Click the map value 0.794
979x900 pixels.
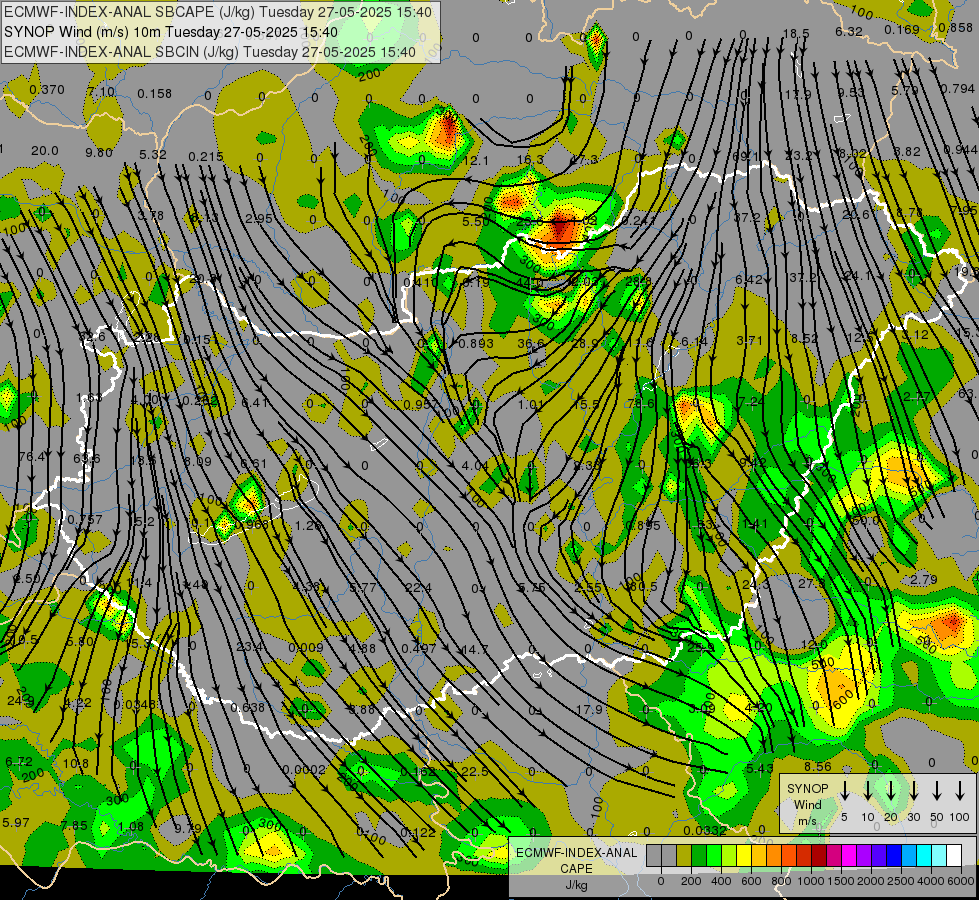[957, 89]
